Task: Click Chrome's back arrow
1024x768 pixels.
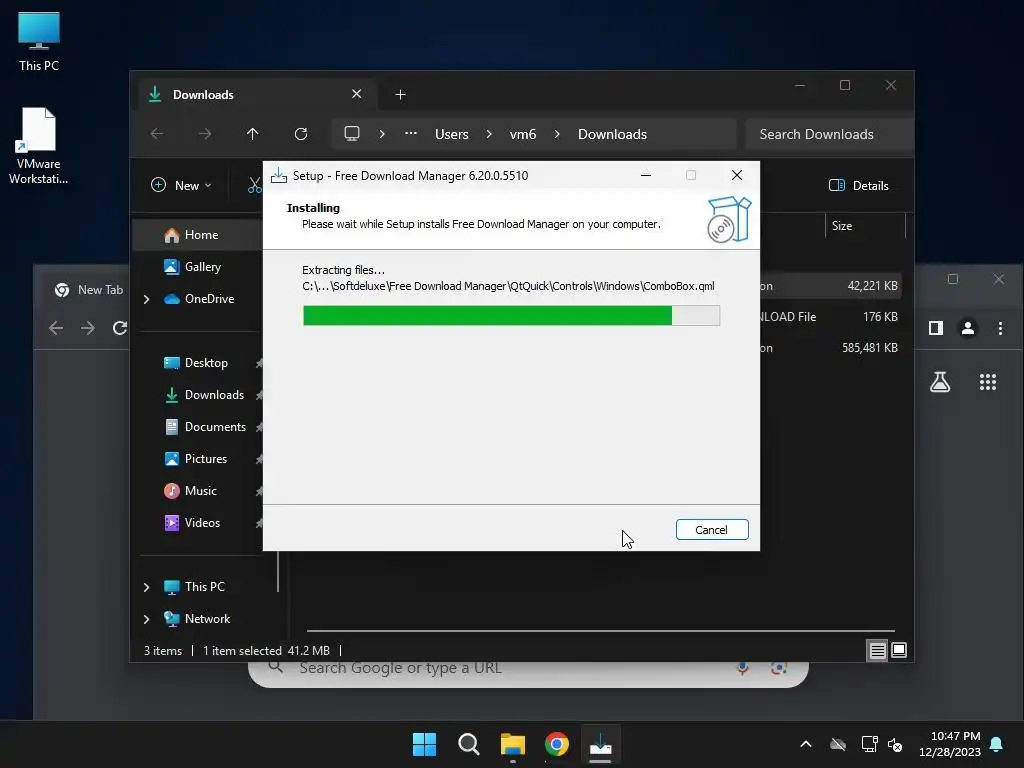Action: (x=56, y=328)
